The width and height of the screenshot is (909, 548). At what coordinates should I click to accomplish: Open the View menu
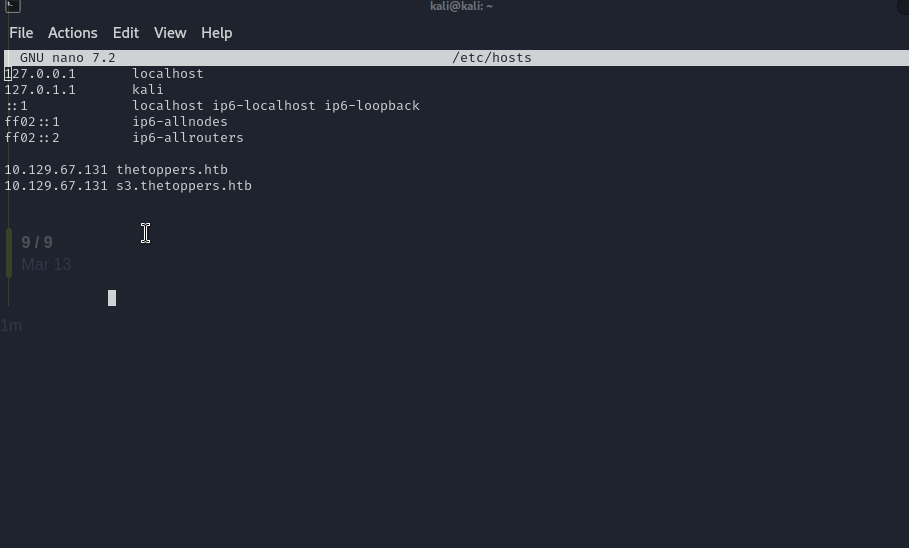[x=170, y=33]
